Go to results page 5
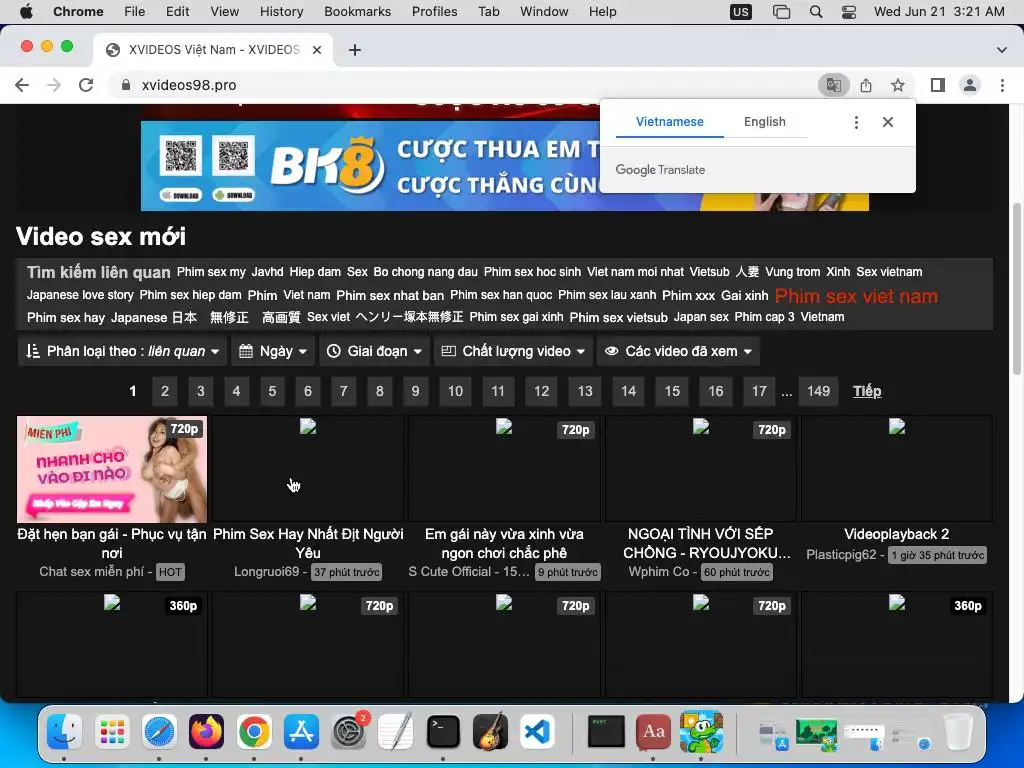This screenshot has height=768, width=1024. coord(272,391)
